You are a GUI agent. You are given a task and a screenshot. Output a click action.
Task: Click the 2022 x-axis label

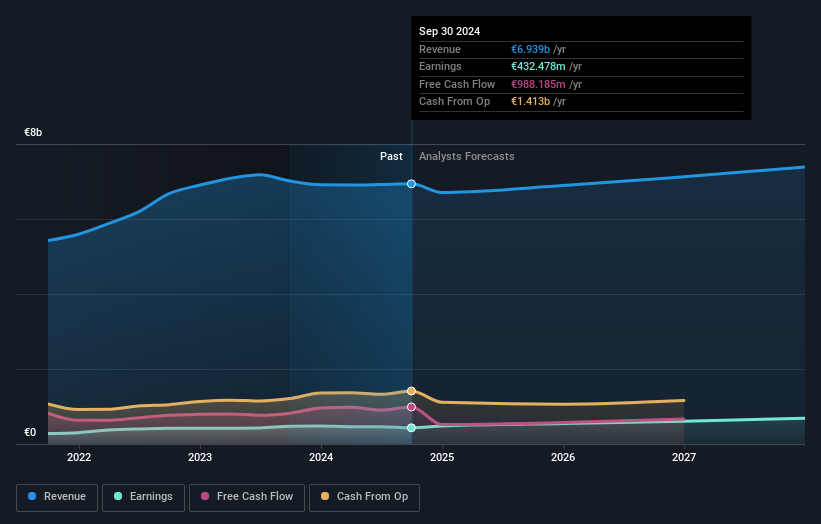[x=79, y=457]
